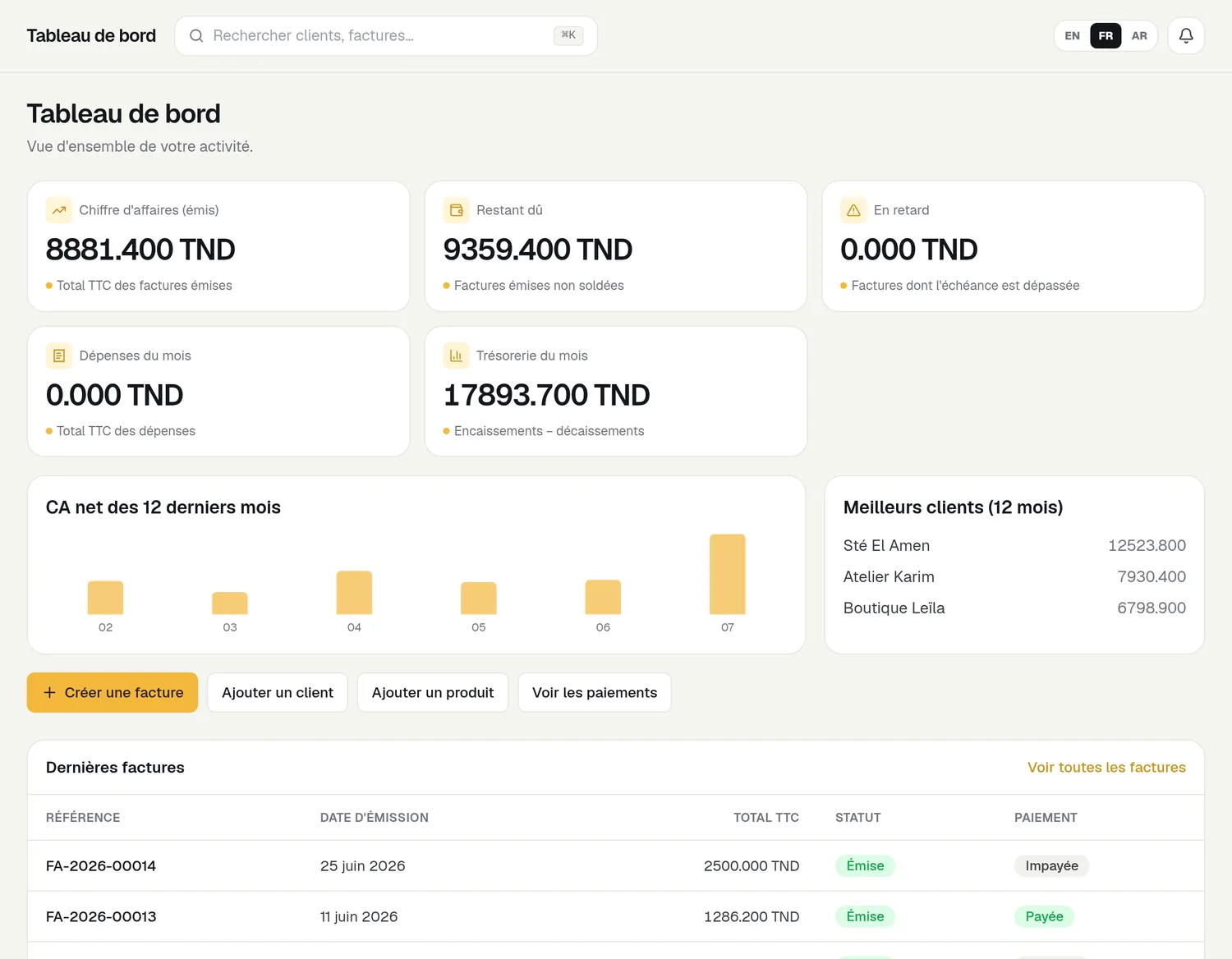
Task: Select client Boutique Leïla
Action: (894, 608)
